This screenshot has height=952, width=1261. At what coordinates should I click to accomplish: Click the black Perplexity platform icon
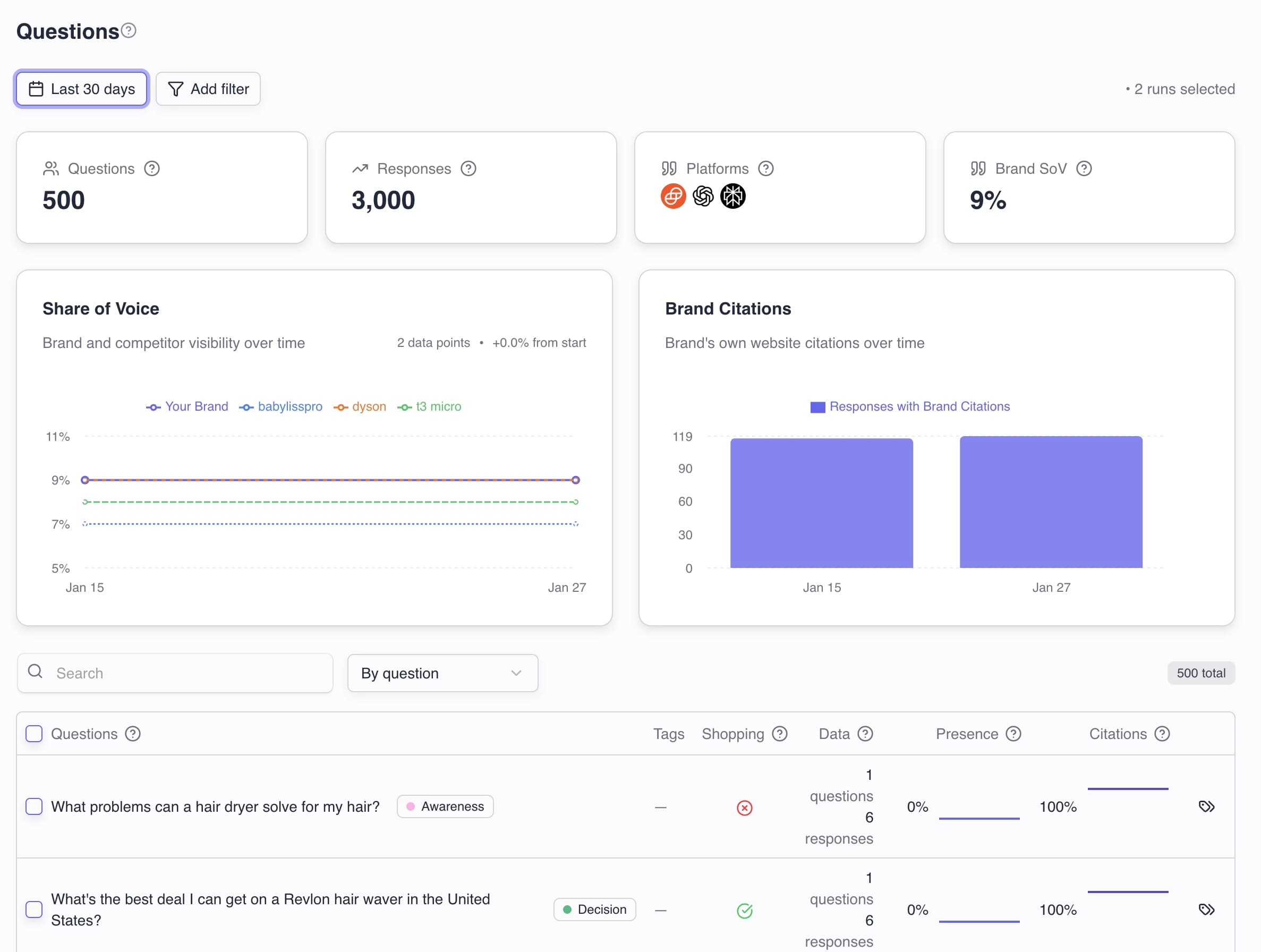(x=733, y=196)
